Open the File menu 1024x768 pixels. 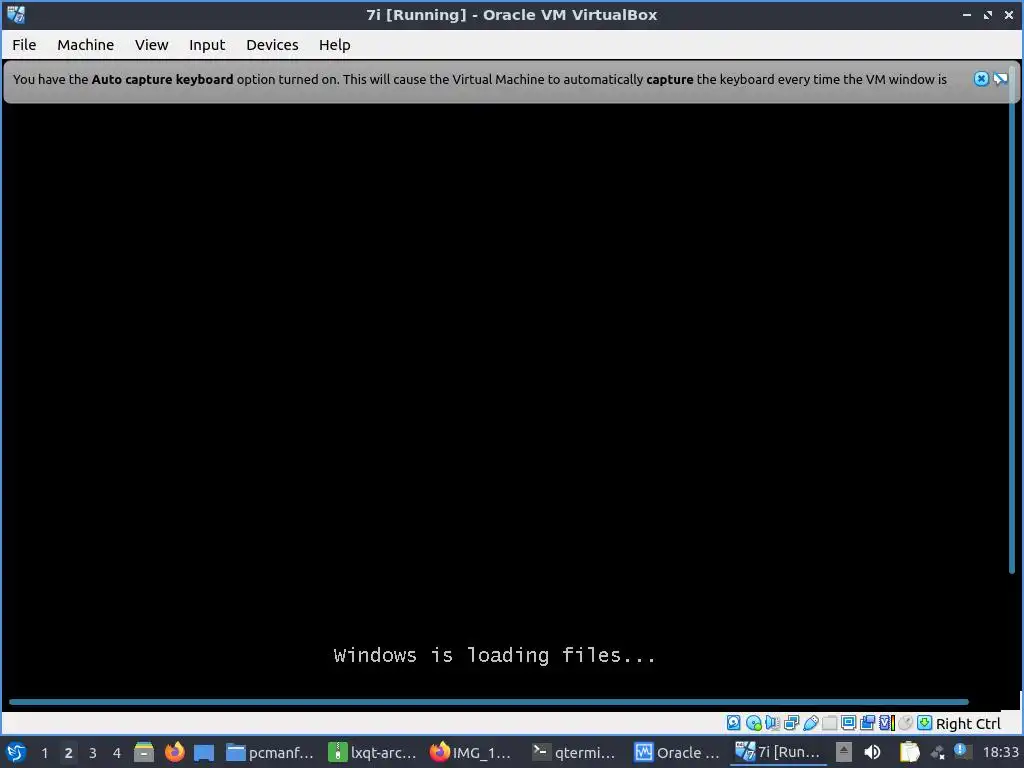(x=24, y=45)
